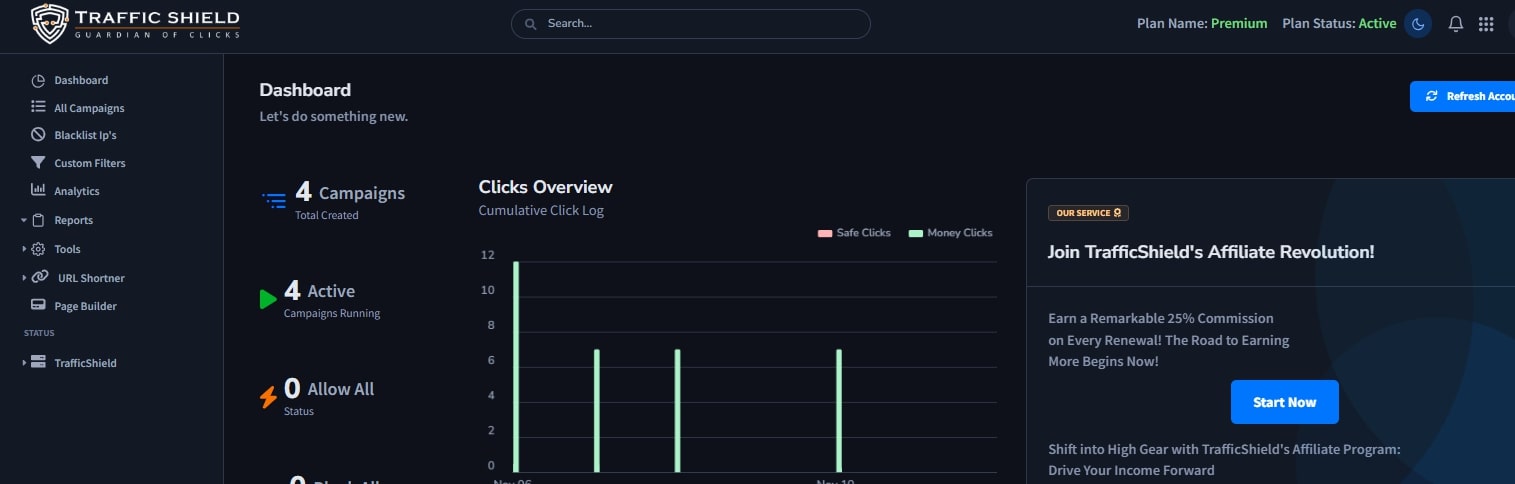Toggle Safe Clicks legend swatch
Viewport: 1515px width, 484px height.
pos(825,233)
